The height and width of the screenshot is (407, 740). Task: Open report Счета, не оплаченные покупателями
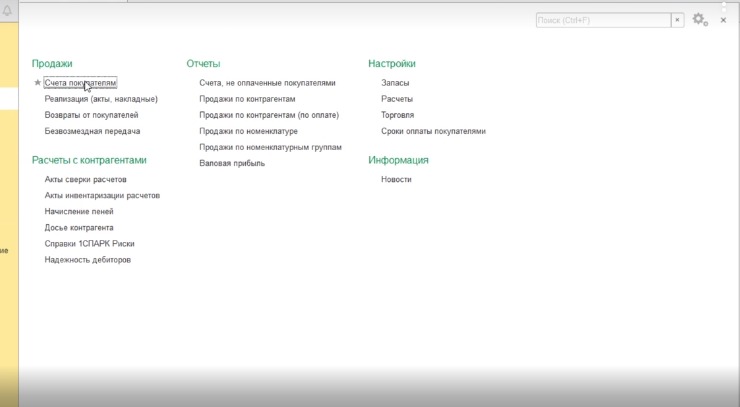pyautogui.click(x=267, y=83)
